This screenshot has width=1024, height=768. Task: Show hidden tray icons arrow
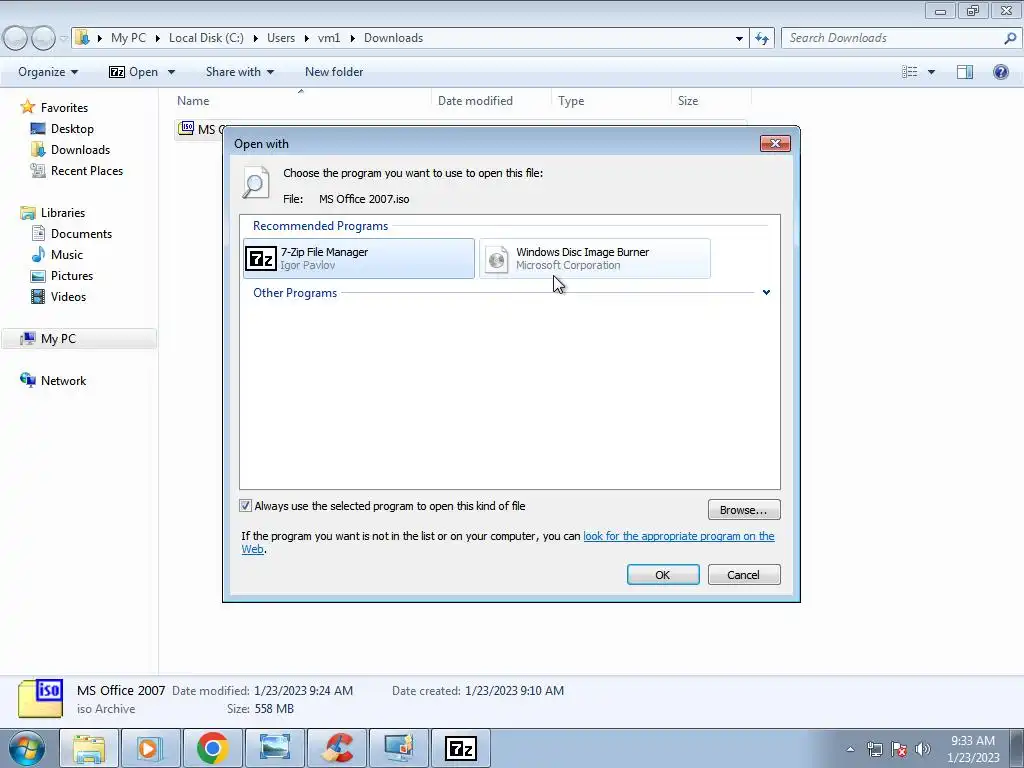[x=850, y=749]
